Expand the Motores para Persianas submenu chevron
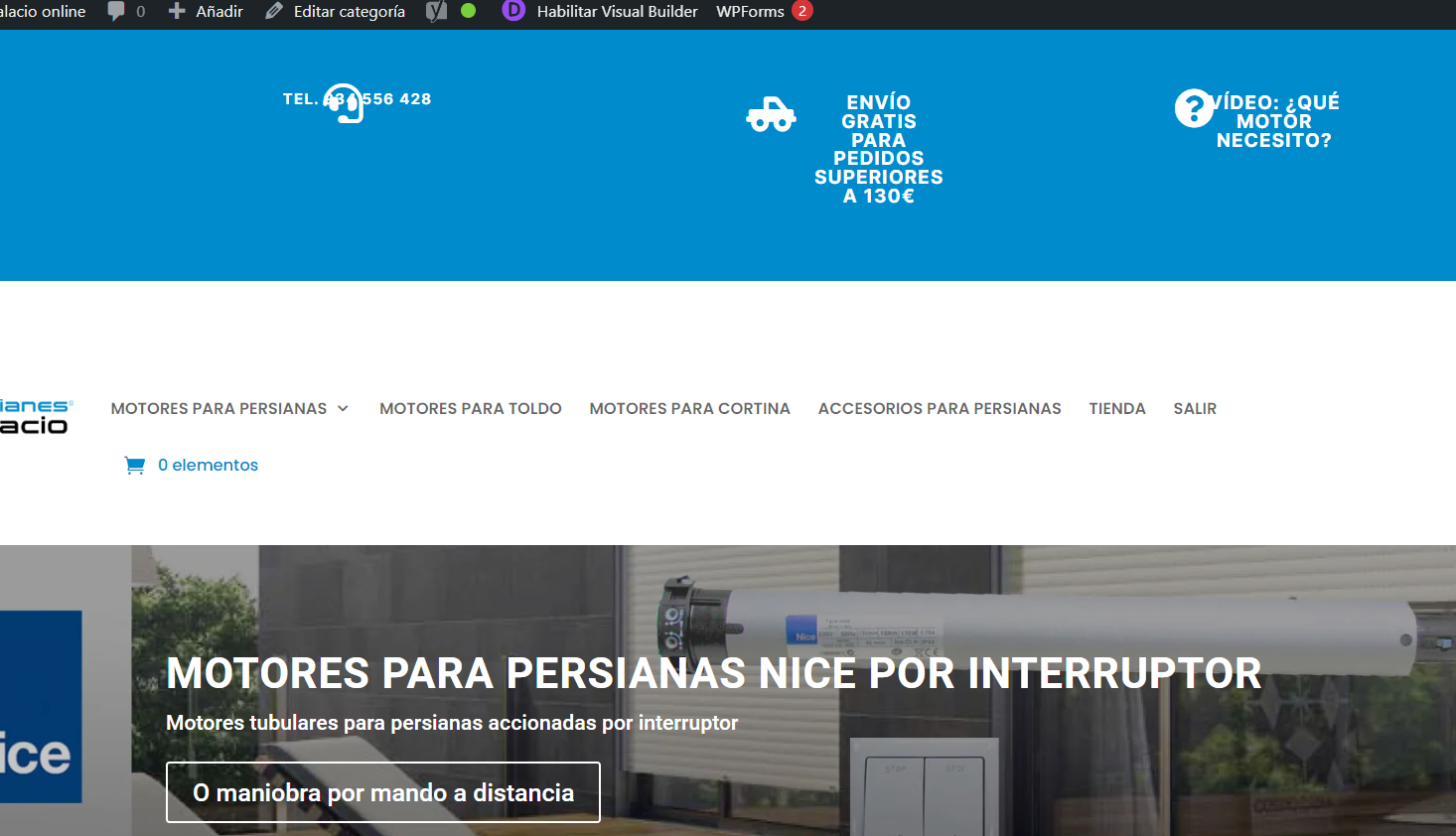Image resolution: width=1456 pixels, height=836 pixels. click(343, 408)
